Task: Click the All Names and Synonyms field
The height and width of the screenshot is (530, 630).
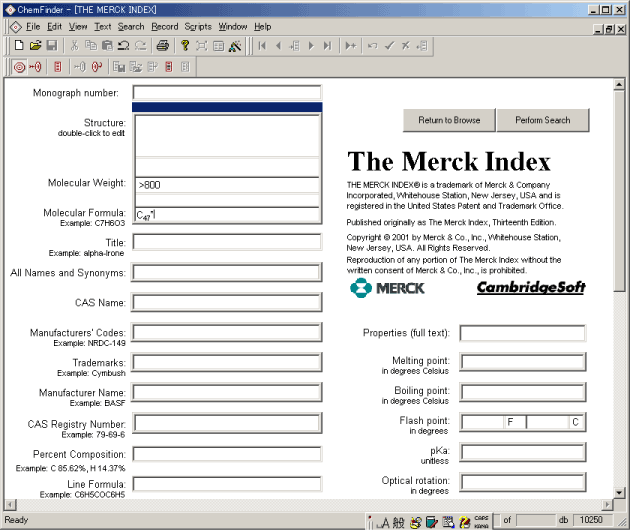Action: point(227,272)
